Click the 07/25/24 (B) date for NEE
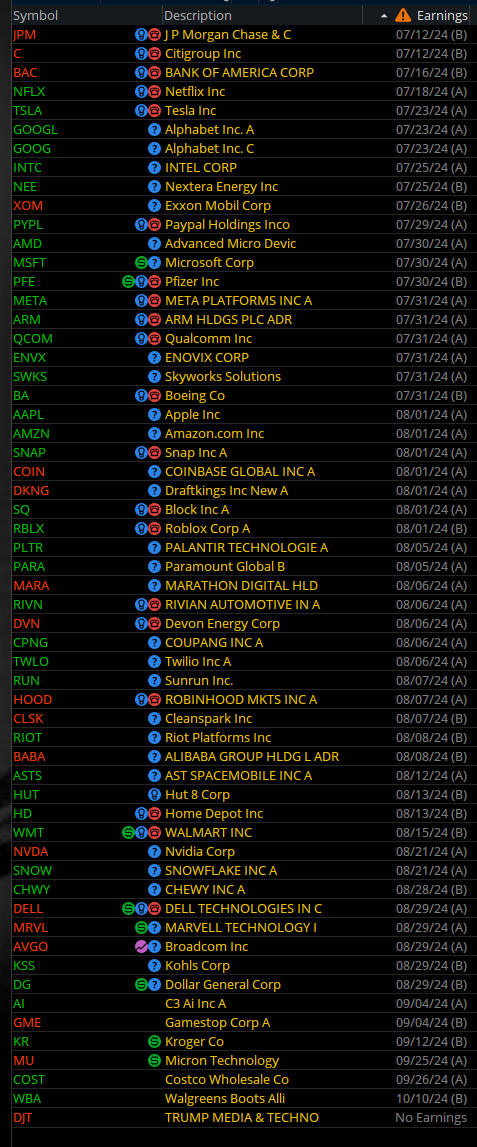 432,187
